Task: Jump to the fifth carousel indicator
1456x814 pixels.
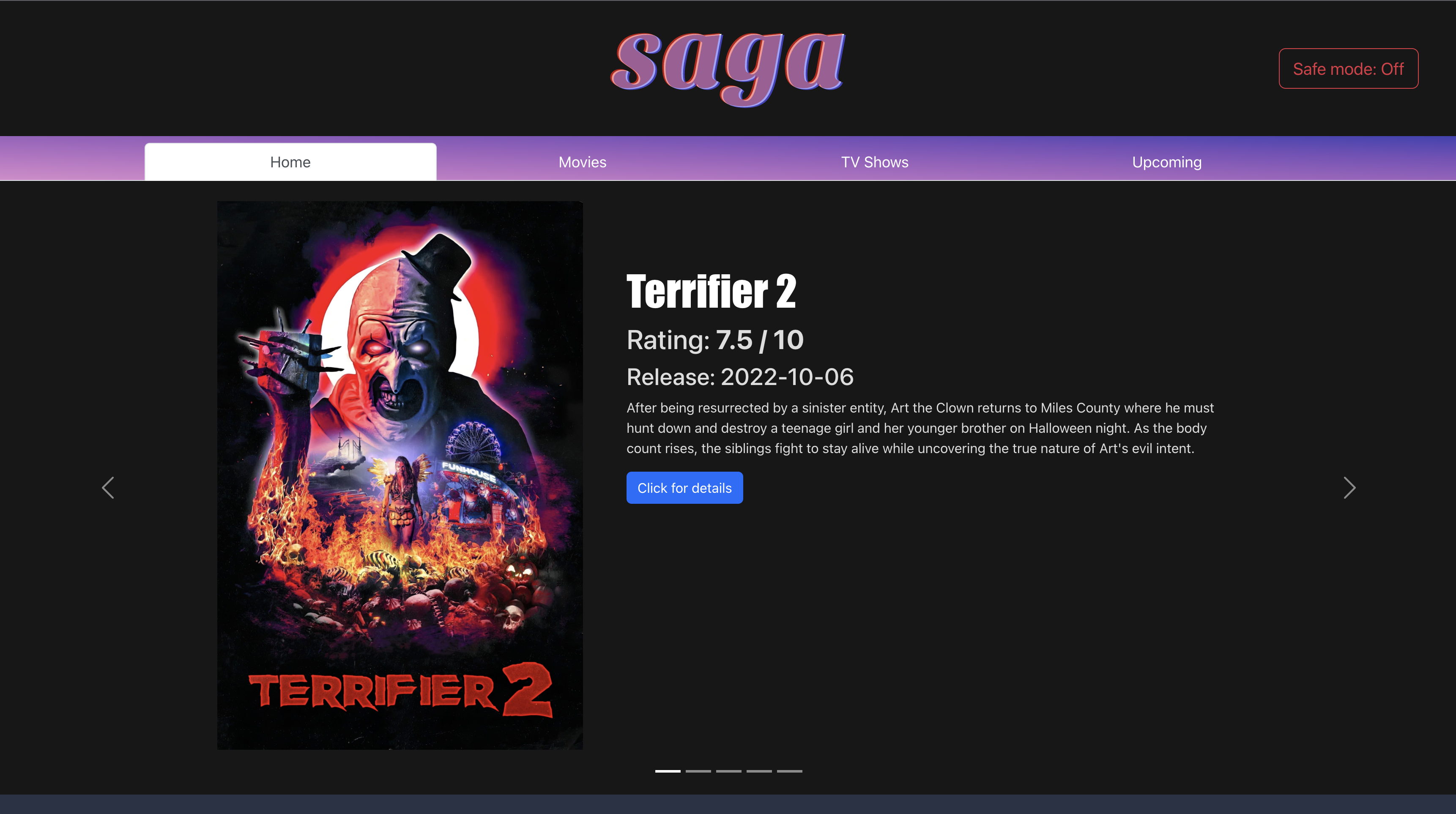Action: [x=790, y=770]
